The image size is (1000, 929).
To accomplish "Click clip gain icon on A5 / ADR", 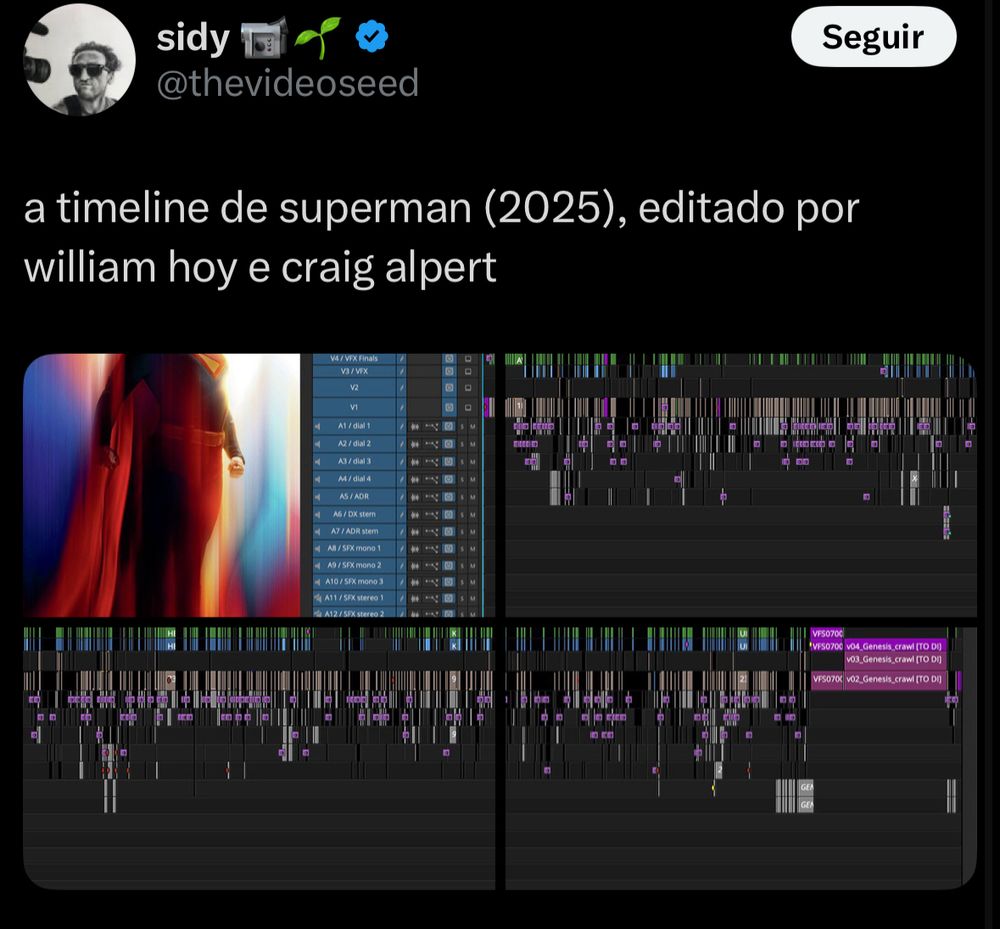I will 432,497.
